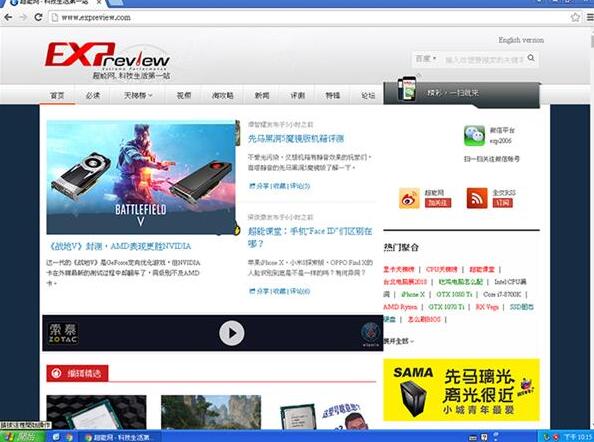Select the 超能网 Chrome taskbar window button
The height and width of the screenshot is (442, 594).
(120, 437)
